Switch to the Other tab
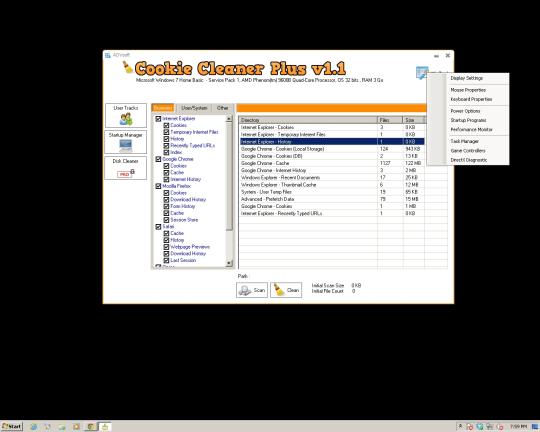This screenshot has width=540, height=432. pos(222,108)
